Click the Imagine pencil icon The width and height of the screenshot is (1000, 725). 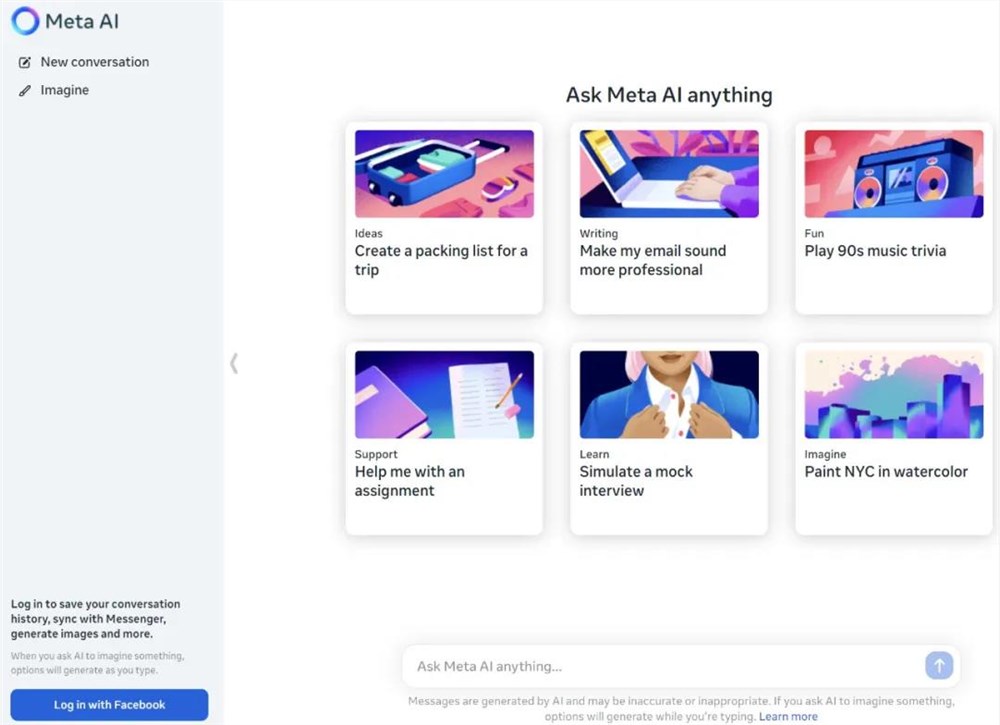click(x=25, y=91)
